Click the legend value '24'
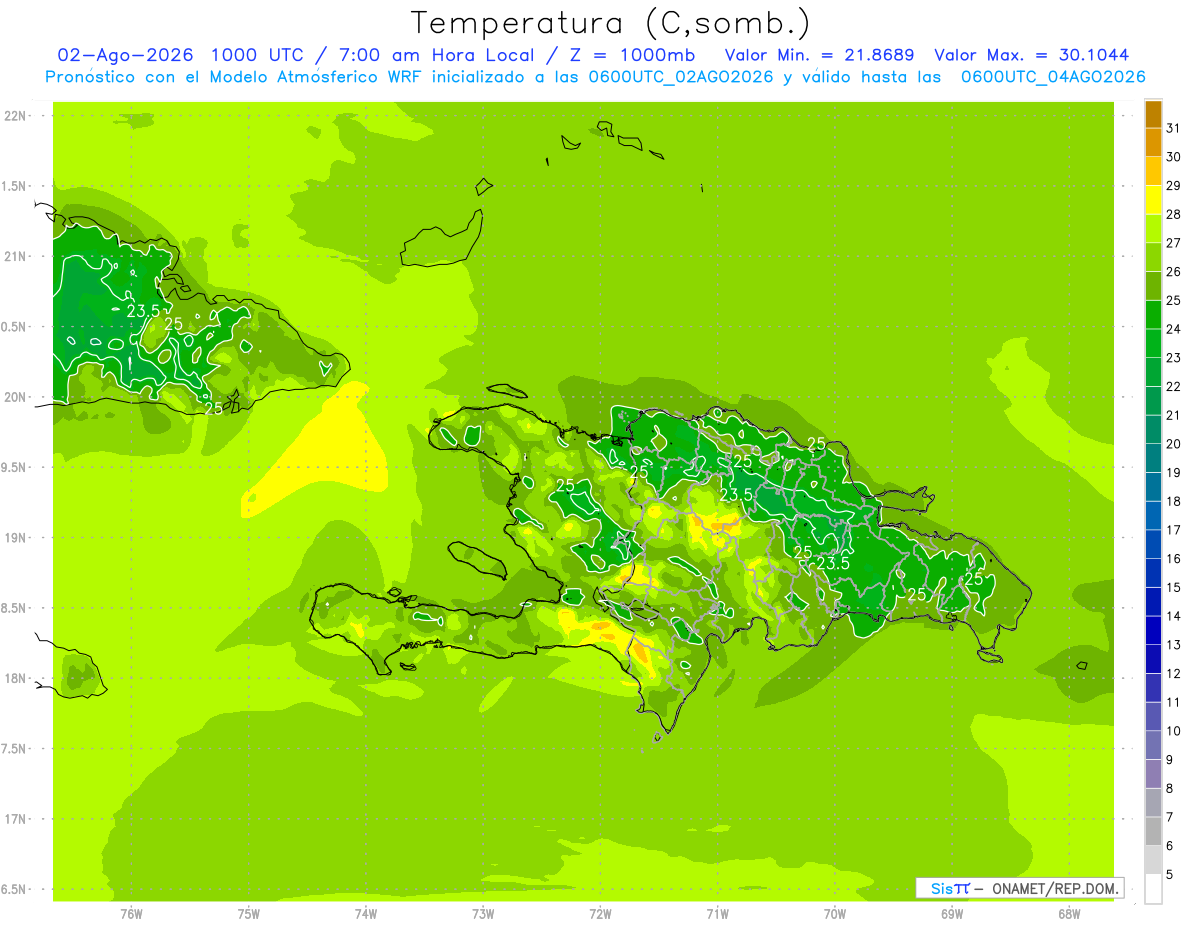The height and width of the screenshot is (927, 1200). 1174,329
